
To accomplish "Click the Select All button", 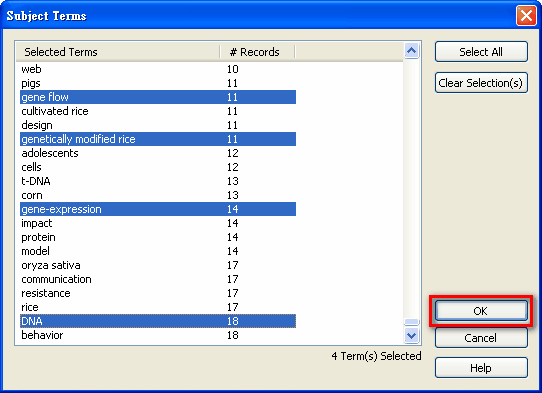I will click(x=481, y=52).
